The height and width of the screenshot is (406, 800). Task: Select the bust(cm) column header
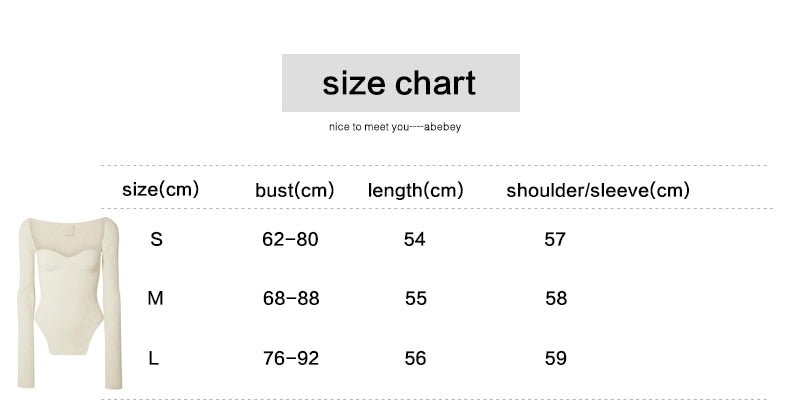tap(295, 190)
